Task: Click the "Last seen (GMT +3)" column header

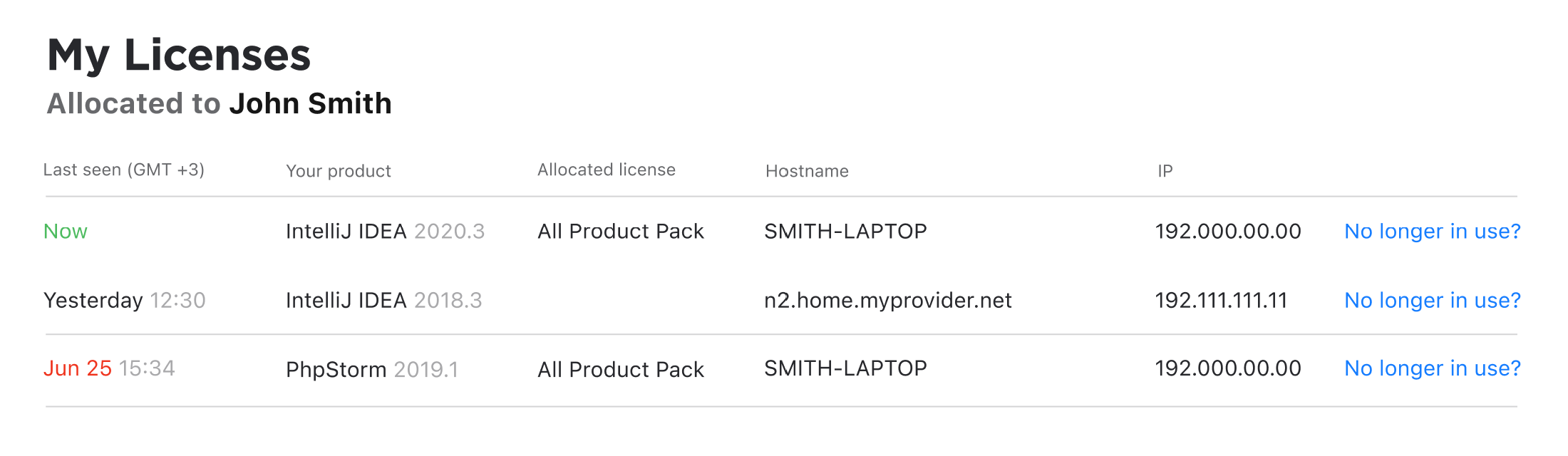Action: (124, 170)
